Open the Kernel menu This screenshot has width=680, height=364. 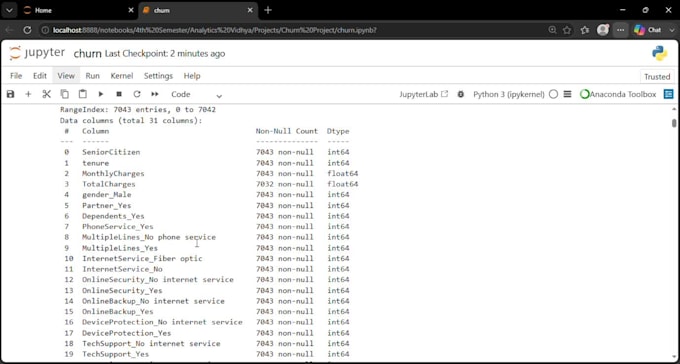(122, 76)
